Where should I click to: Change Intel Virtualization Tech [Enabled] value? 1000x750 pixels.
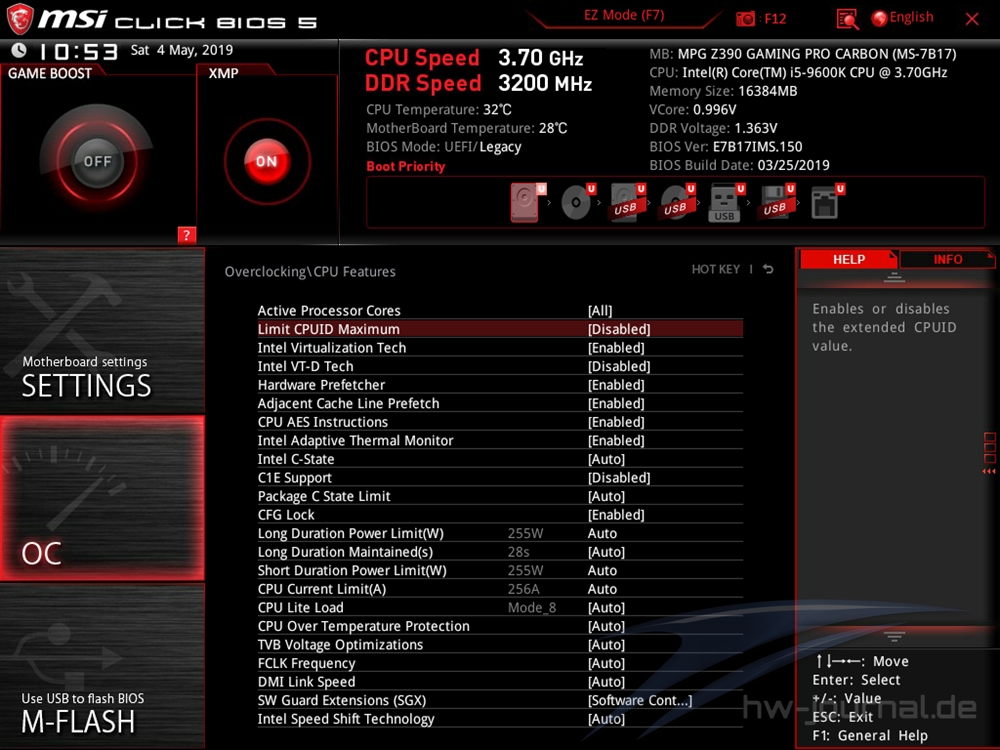(x=616, y=348)
